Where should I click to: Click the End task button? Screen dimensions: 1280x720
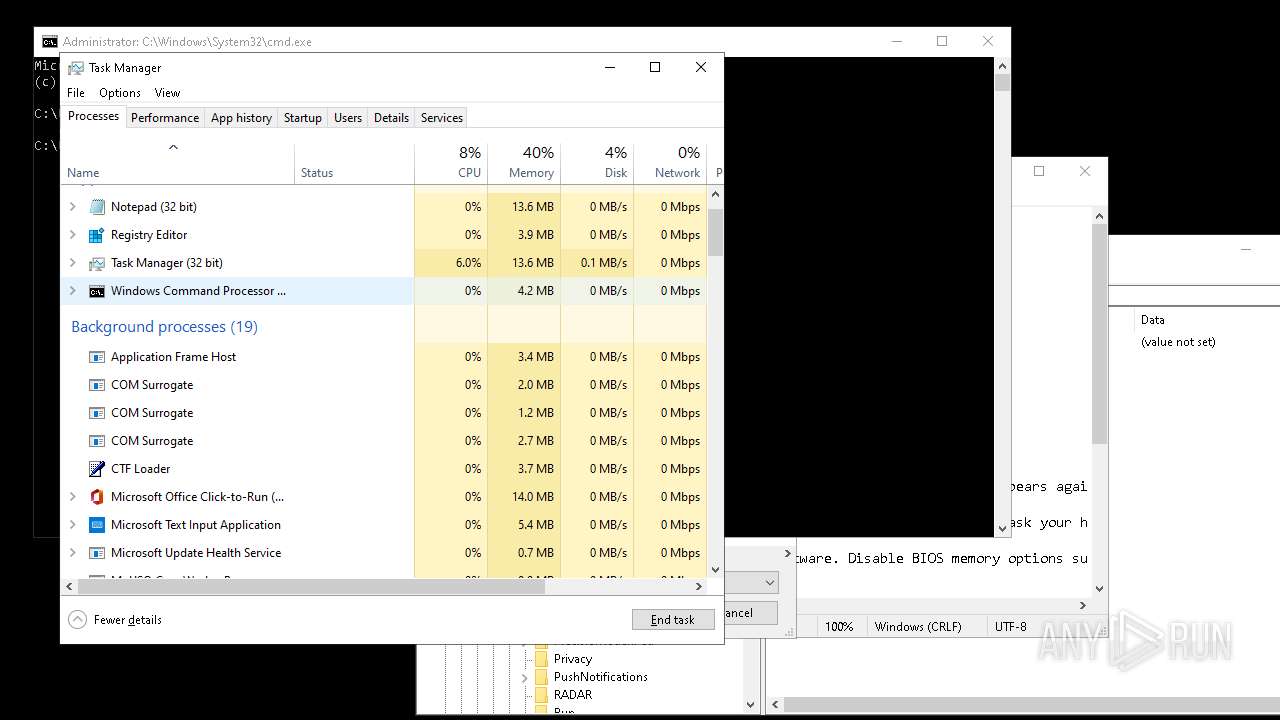tap(673, 620)
